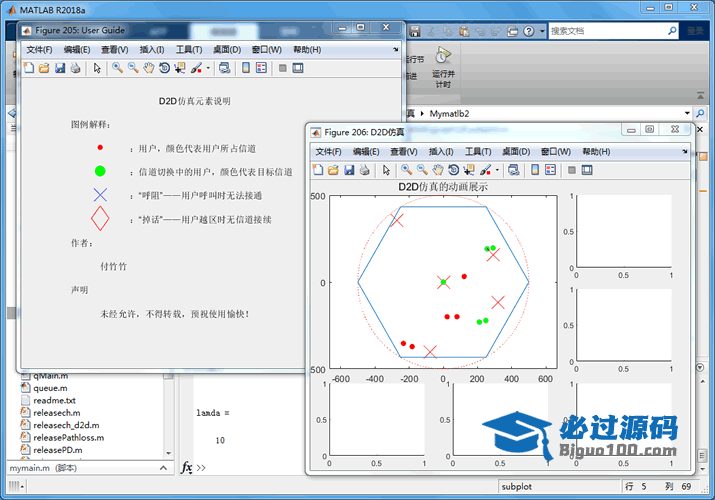Click the fx function browser icon
The height and width of the screenshot is (500, 715).
coord(187,468)
